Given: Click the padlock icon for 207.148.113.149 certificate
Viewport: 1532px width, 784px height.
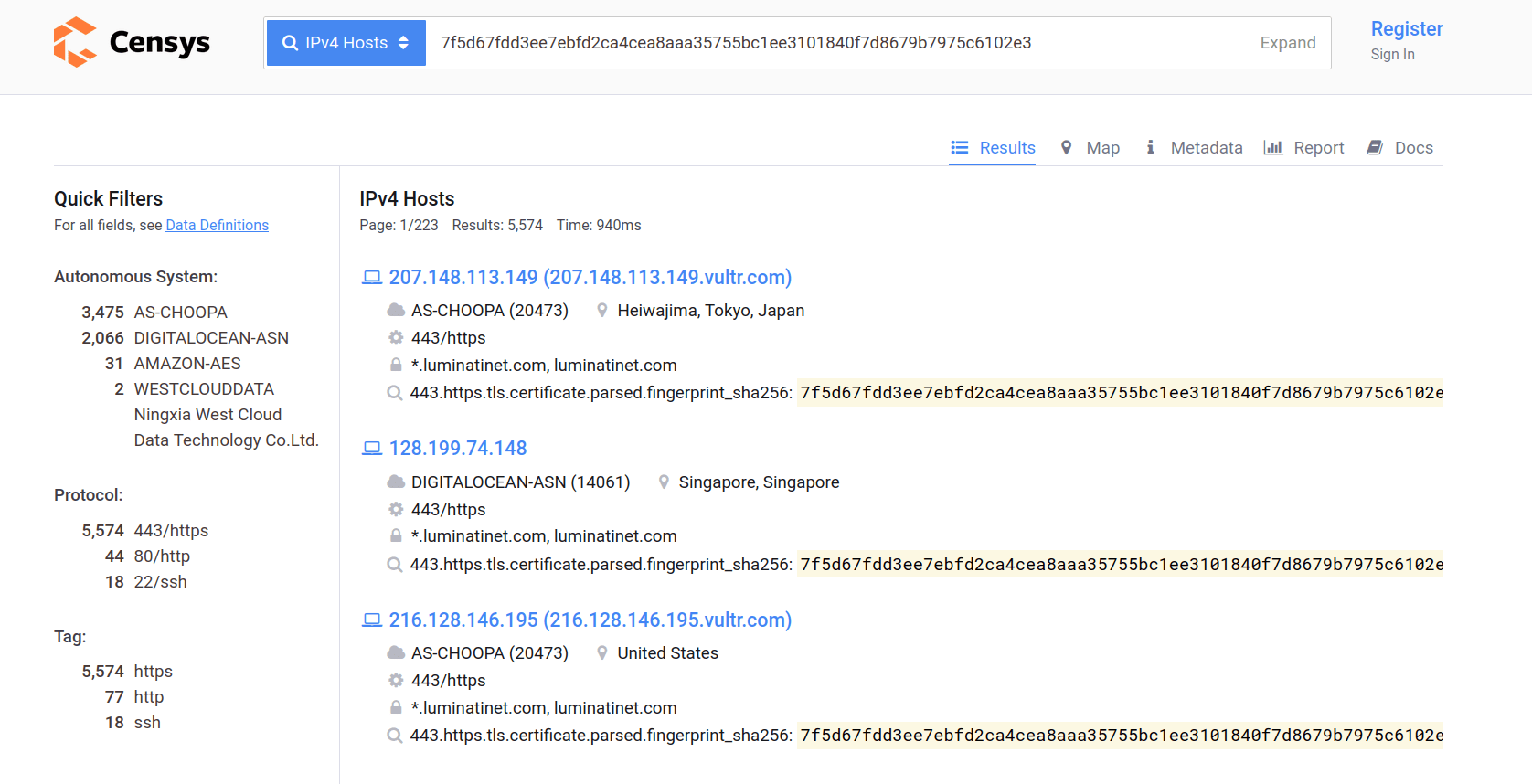Looking at the screenshot, I should pos(396,366).
